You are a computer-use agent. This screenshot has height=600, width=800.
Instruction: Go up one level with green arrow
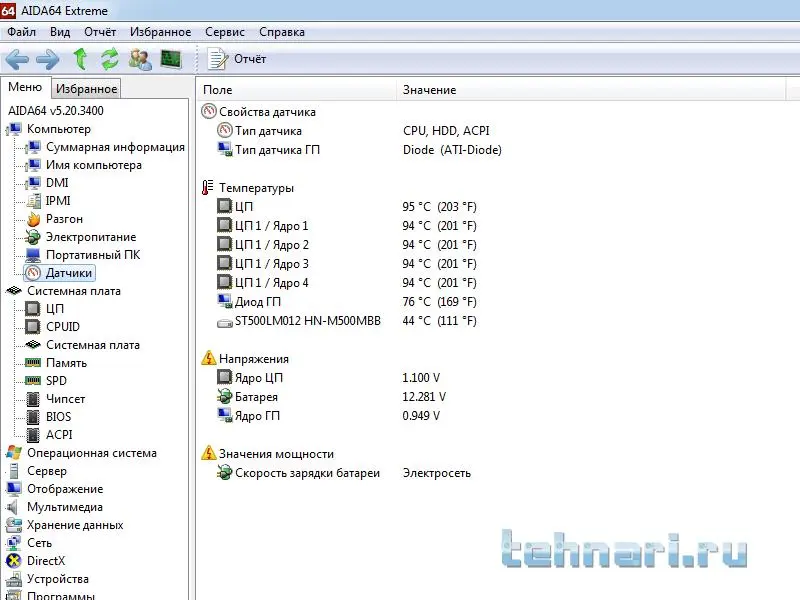pyautogui.click(x=80, y=59)
